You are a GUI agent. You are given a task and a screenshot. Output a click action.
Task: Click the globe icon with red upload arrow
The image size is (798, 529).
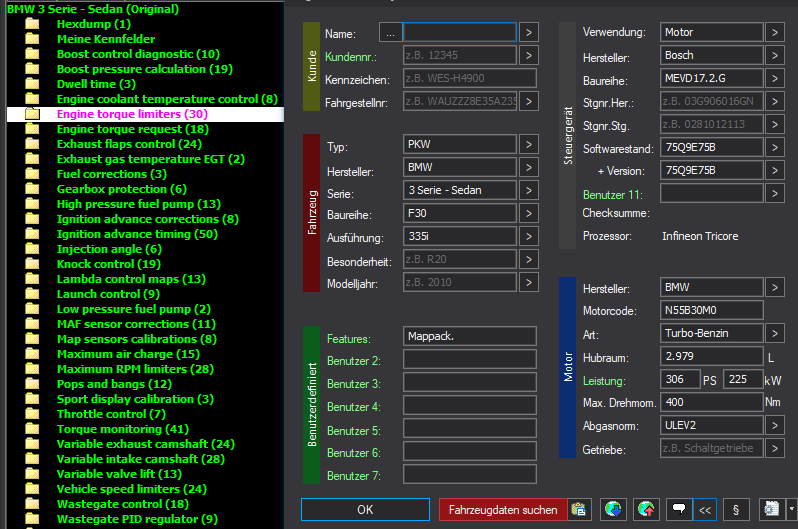645,509
